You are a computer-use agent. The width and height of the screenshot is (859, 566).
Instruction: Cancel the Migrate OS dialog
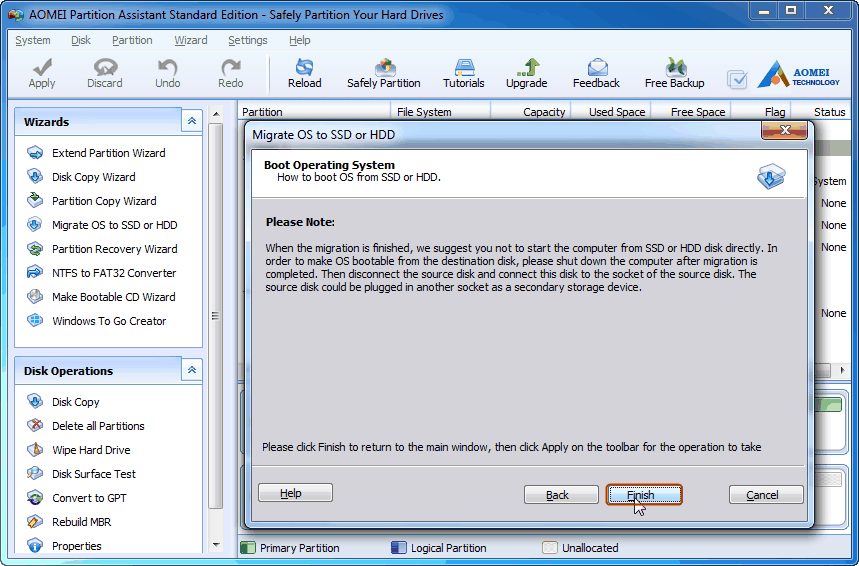click(766, 495)
